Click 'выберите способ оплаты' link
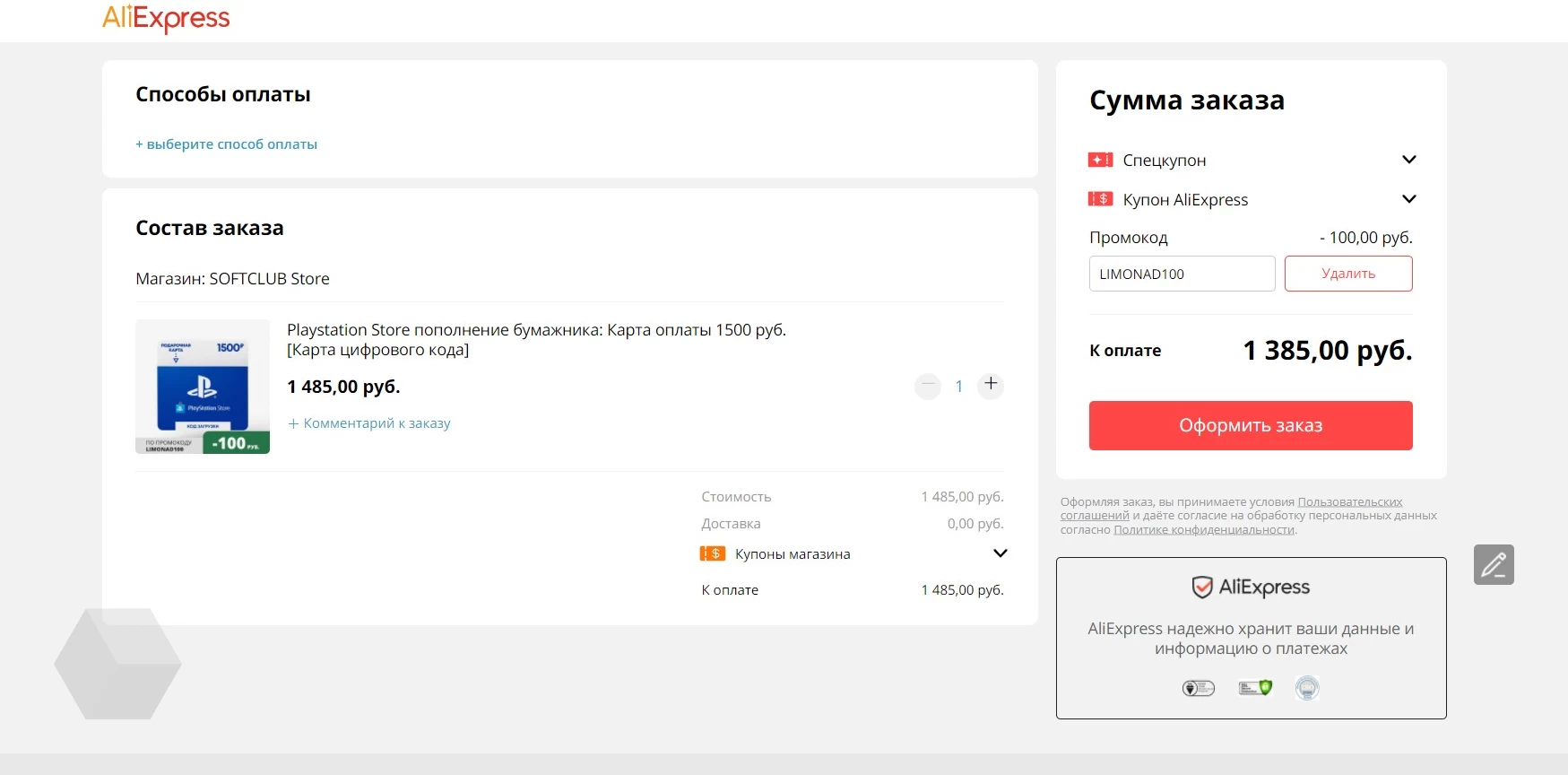 point(227,144)
